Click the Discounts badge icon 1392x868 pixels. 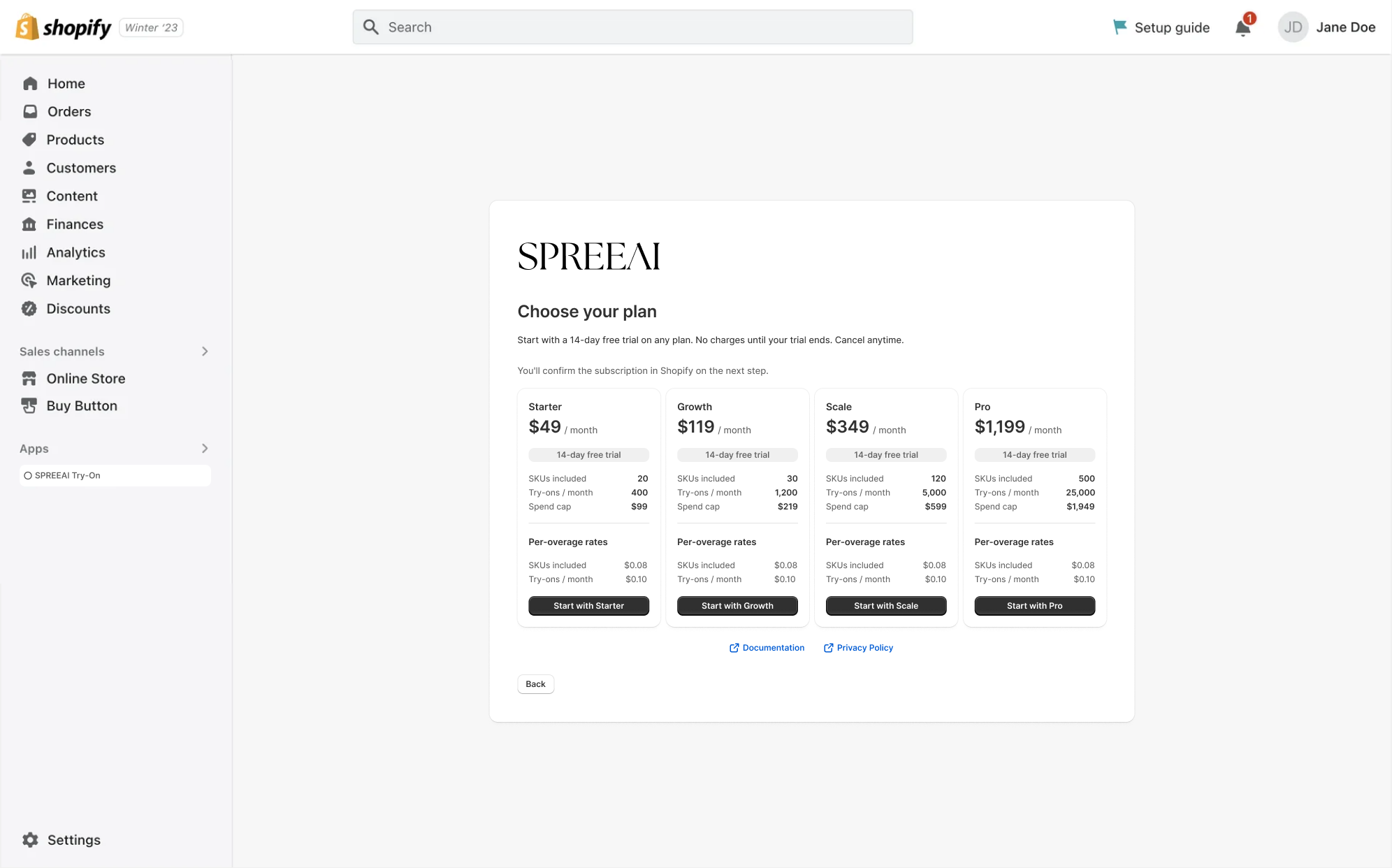(x=29, y=309)
